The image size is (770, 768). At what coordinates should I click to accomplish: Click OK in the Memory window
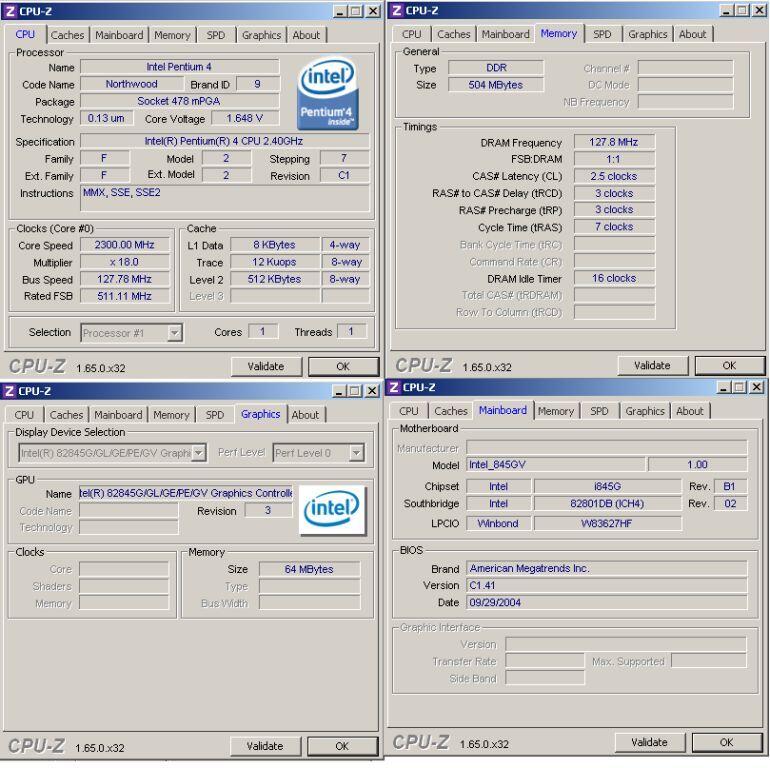[x=729, y=365]
